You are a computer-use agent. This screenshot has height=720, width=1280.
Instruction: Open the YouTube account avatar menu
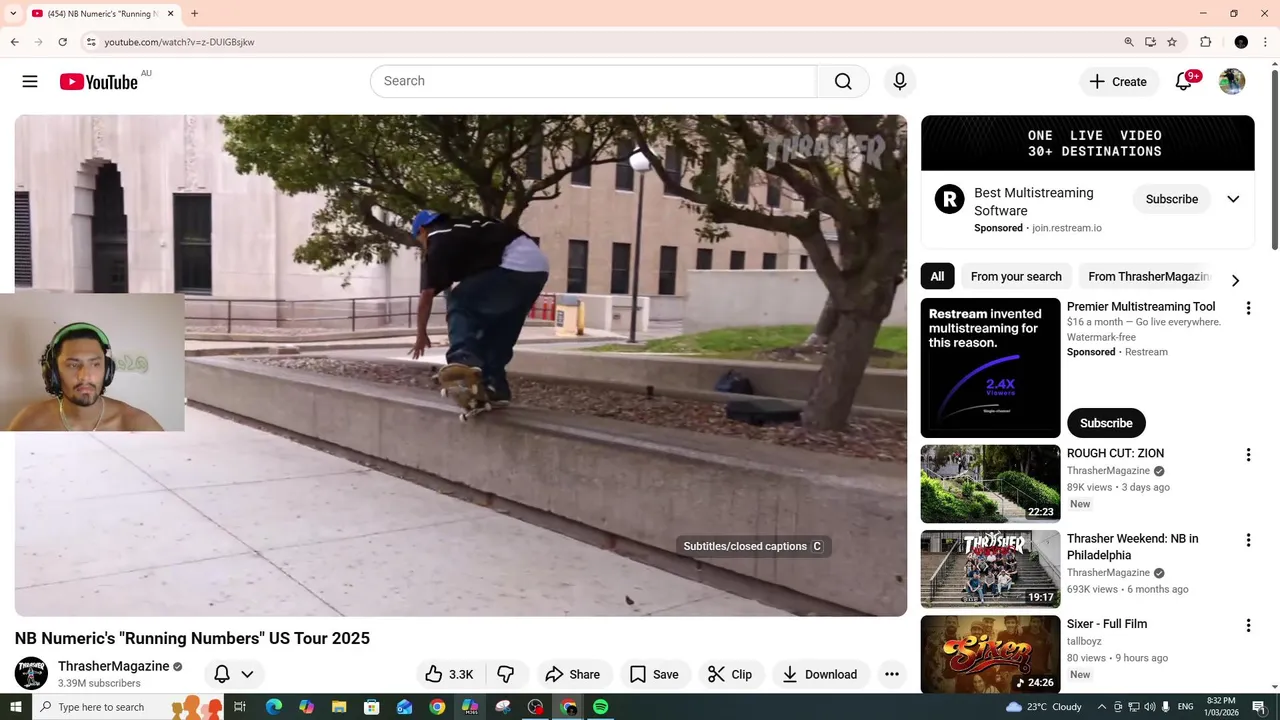click(x=1232, y=82)
